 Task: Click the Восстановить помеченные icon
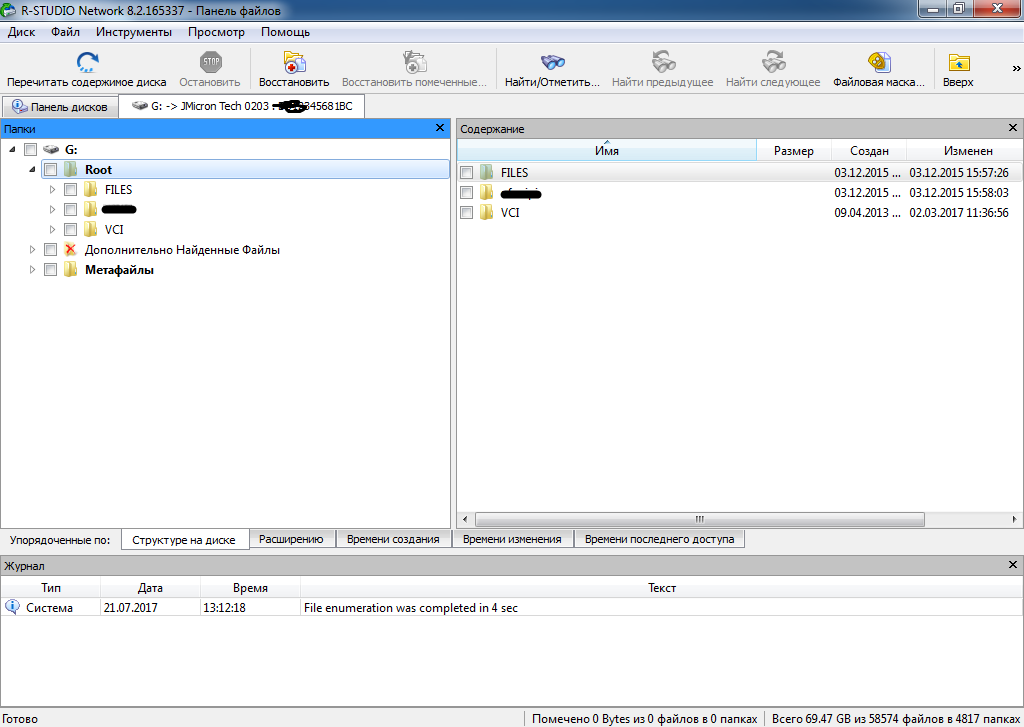click(414, 62)
